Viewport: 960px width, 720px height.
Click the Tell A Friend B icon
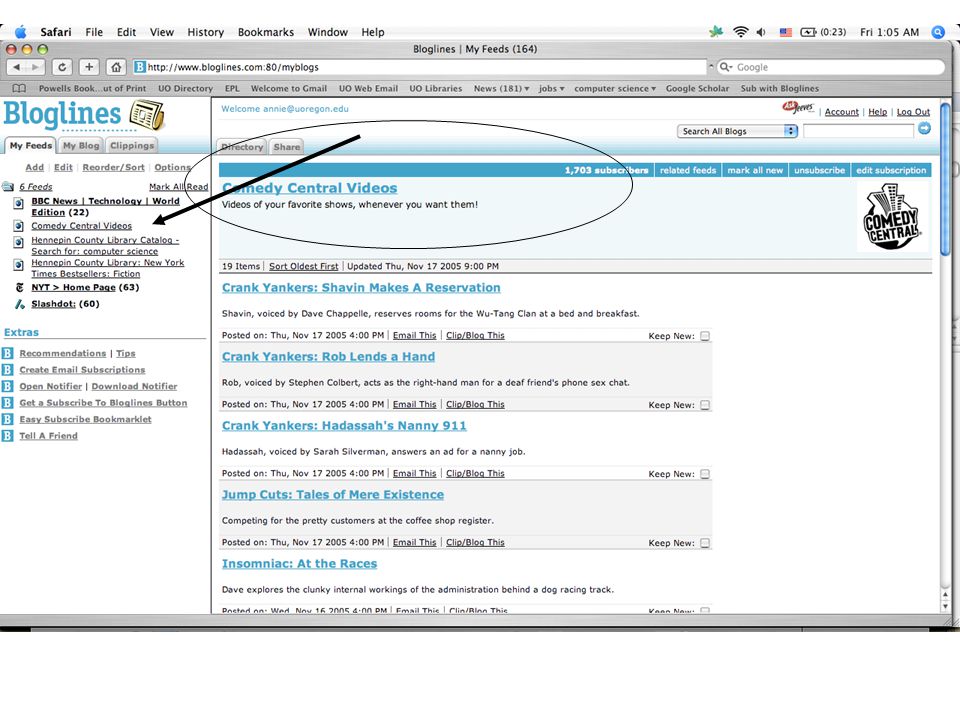7,436
